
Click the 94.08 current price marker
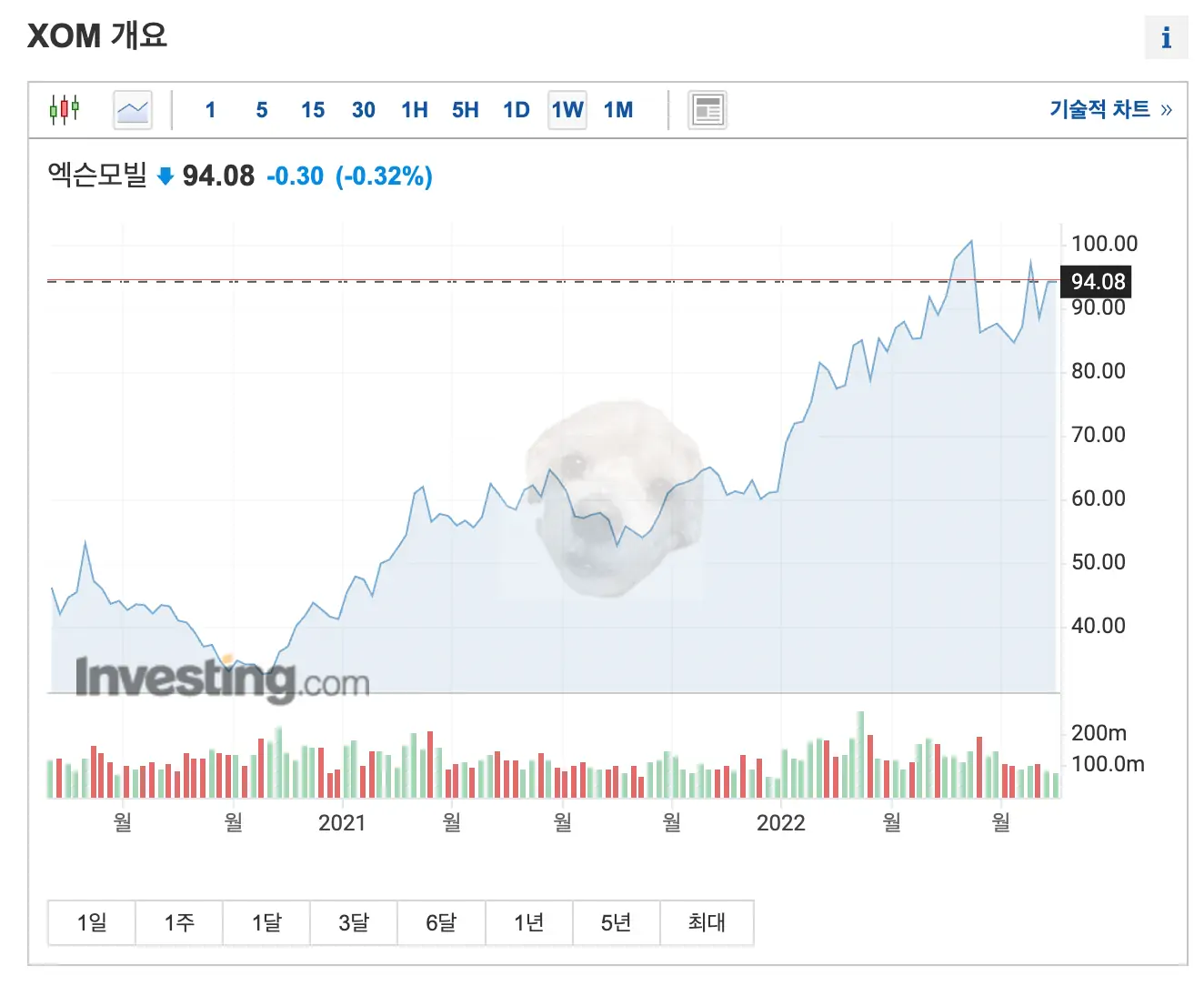point(1098,281)
